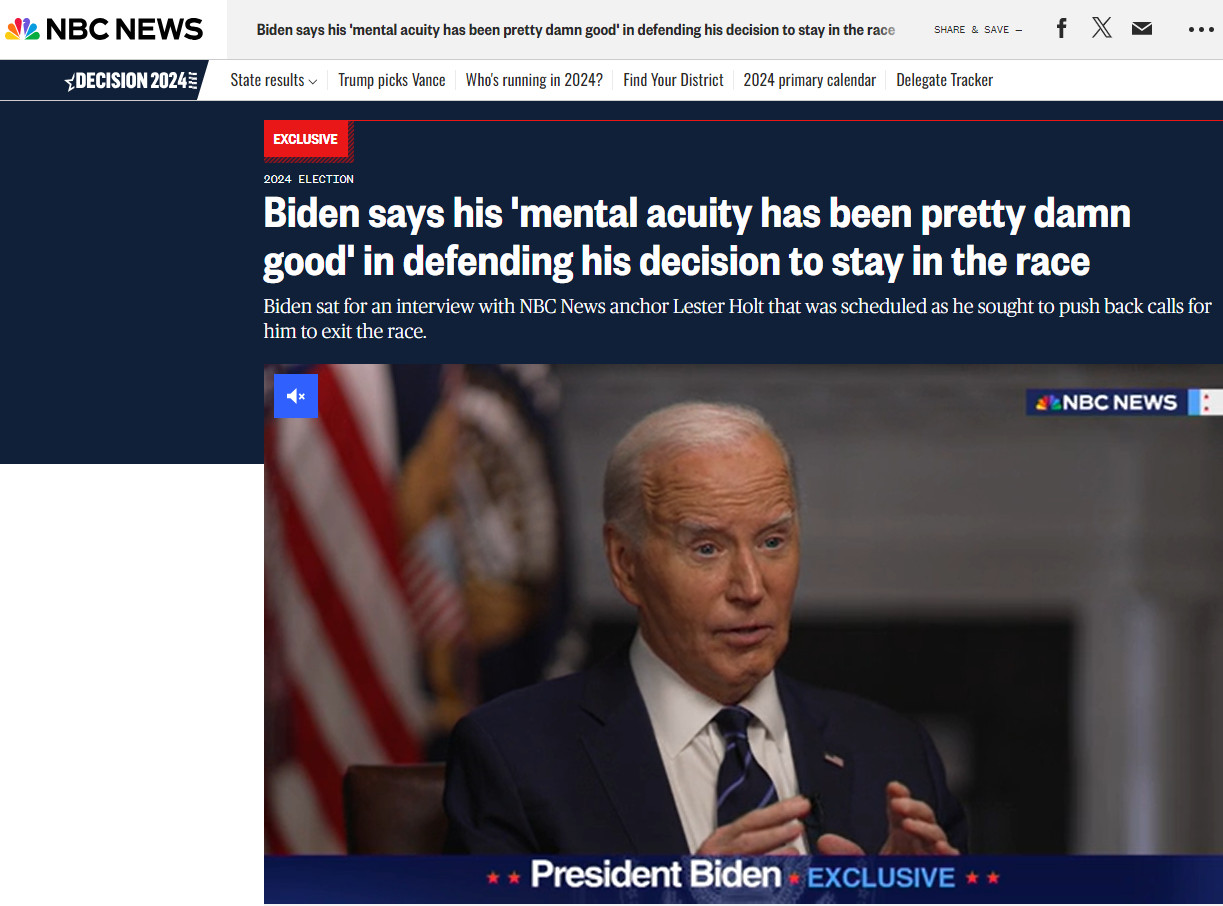Email the article via envelope icon

click(x=1142, y=29)
